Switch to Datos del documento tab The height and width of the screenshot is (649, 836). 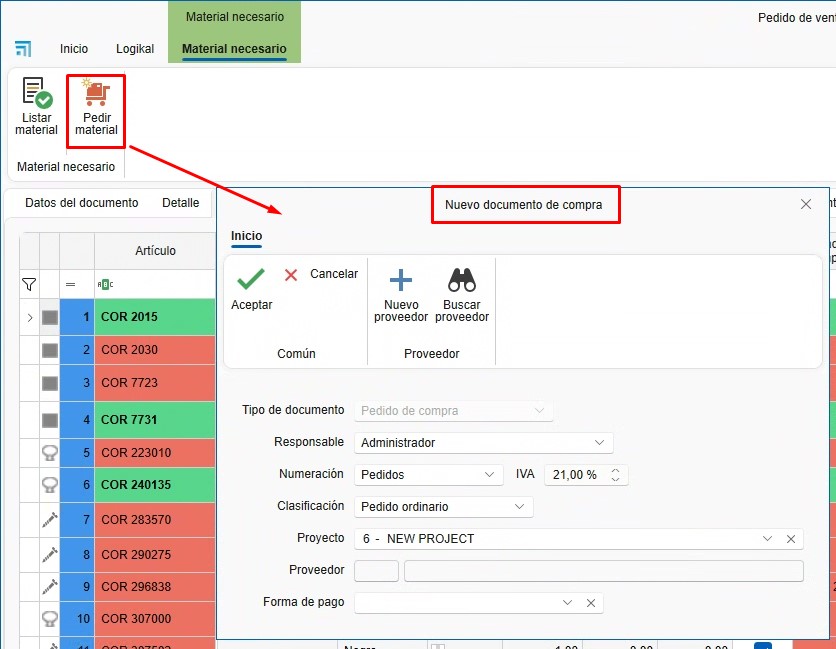82,203
